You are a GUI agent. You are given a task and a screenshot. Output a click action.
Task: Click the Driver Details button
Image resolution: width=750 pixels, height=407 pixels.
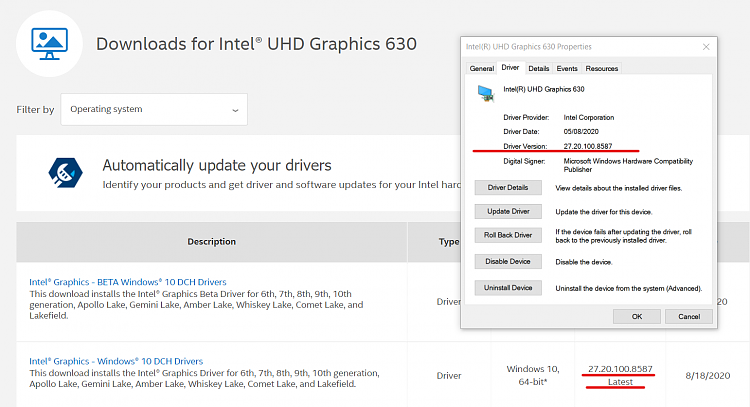tap(508, 187)
